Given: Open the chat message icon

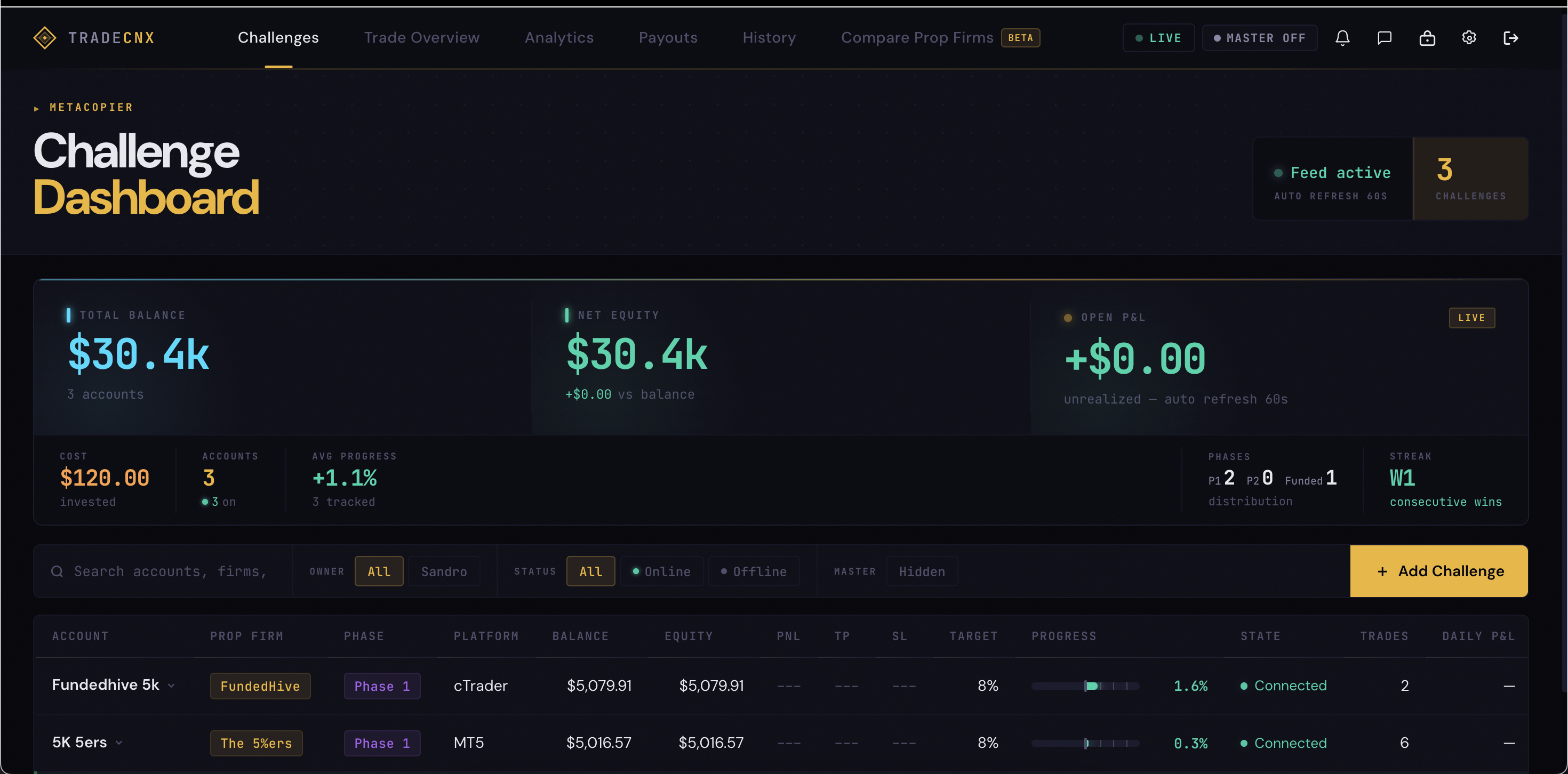Looking at the screenshot, I should pos(1384,38).
